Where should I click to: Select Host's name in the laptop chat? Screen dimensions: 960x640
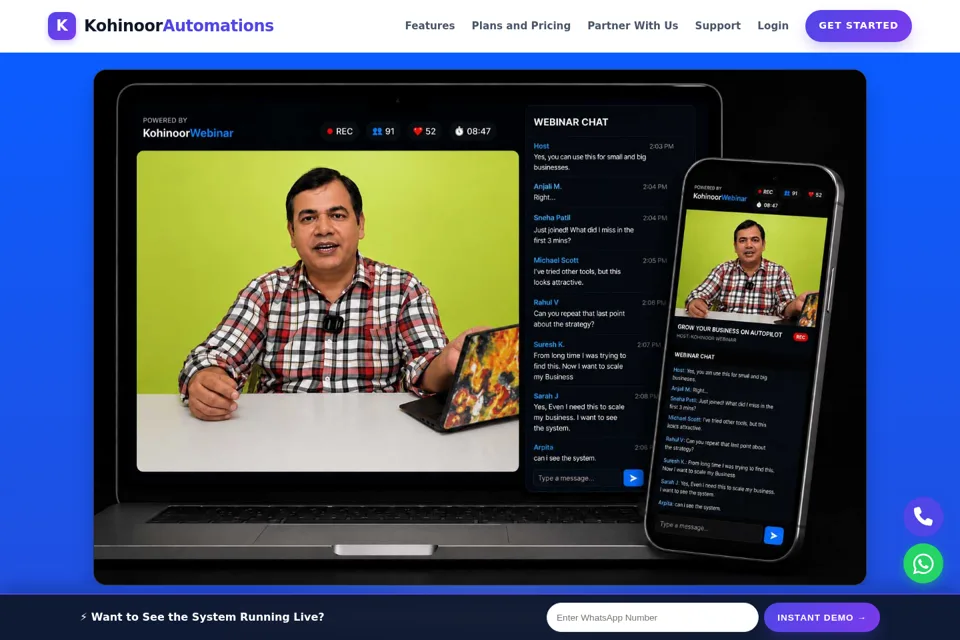[x=541, y=146]
